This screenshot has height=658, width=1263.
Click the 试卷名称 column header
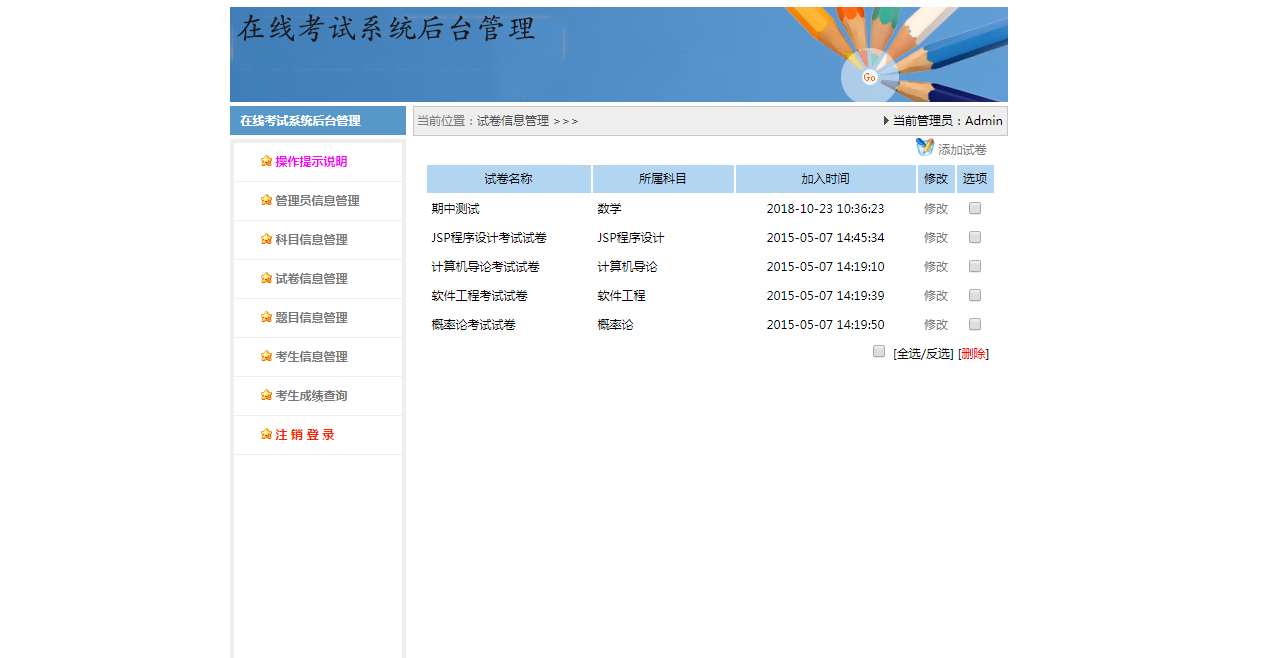tap(509, 179)
